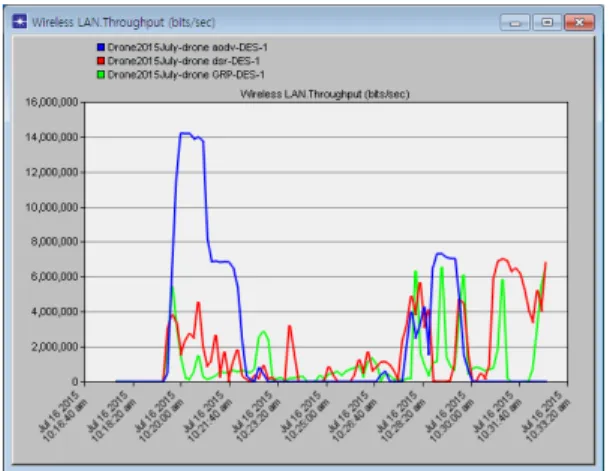Click the 'Jul 16 2015 10:18:20 am' axis label
This screenshot has width=610, height=471.
pos(112,416)
